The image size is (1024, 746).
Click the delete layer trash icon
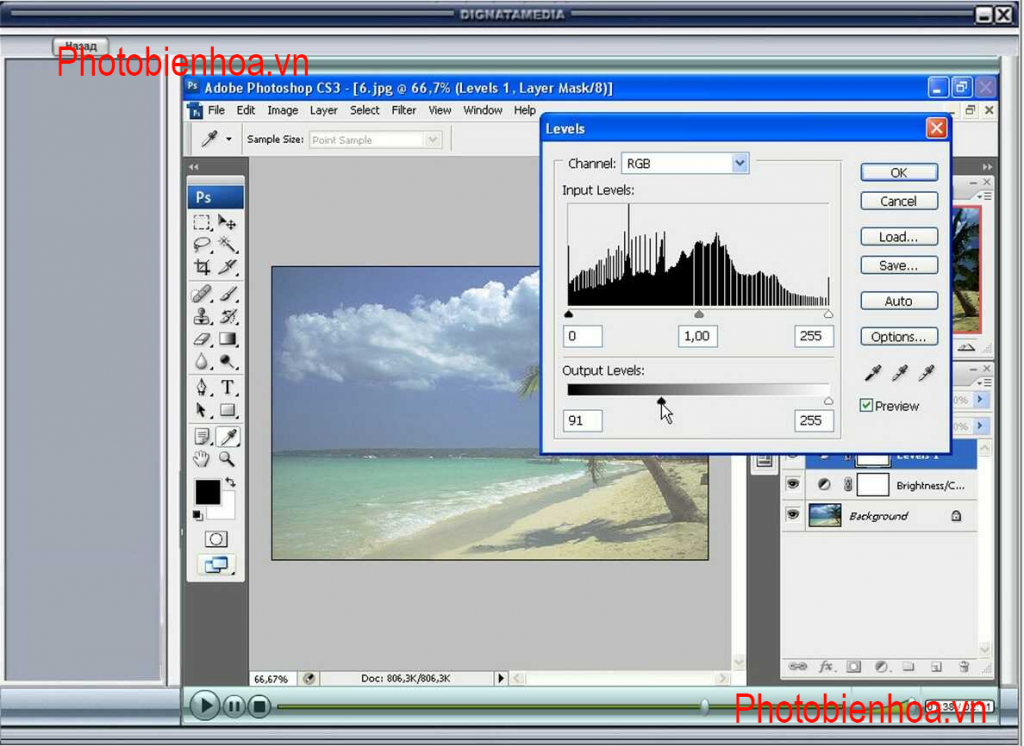tap(964, 667)
